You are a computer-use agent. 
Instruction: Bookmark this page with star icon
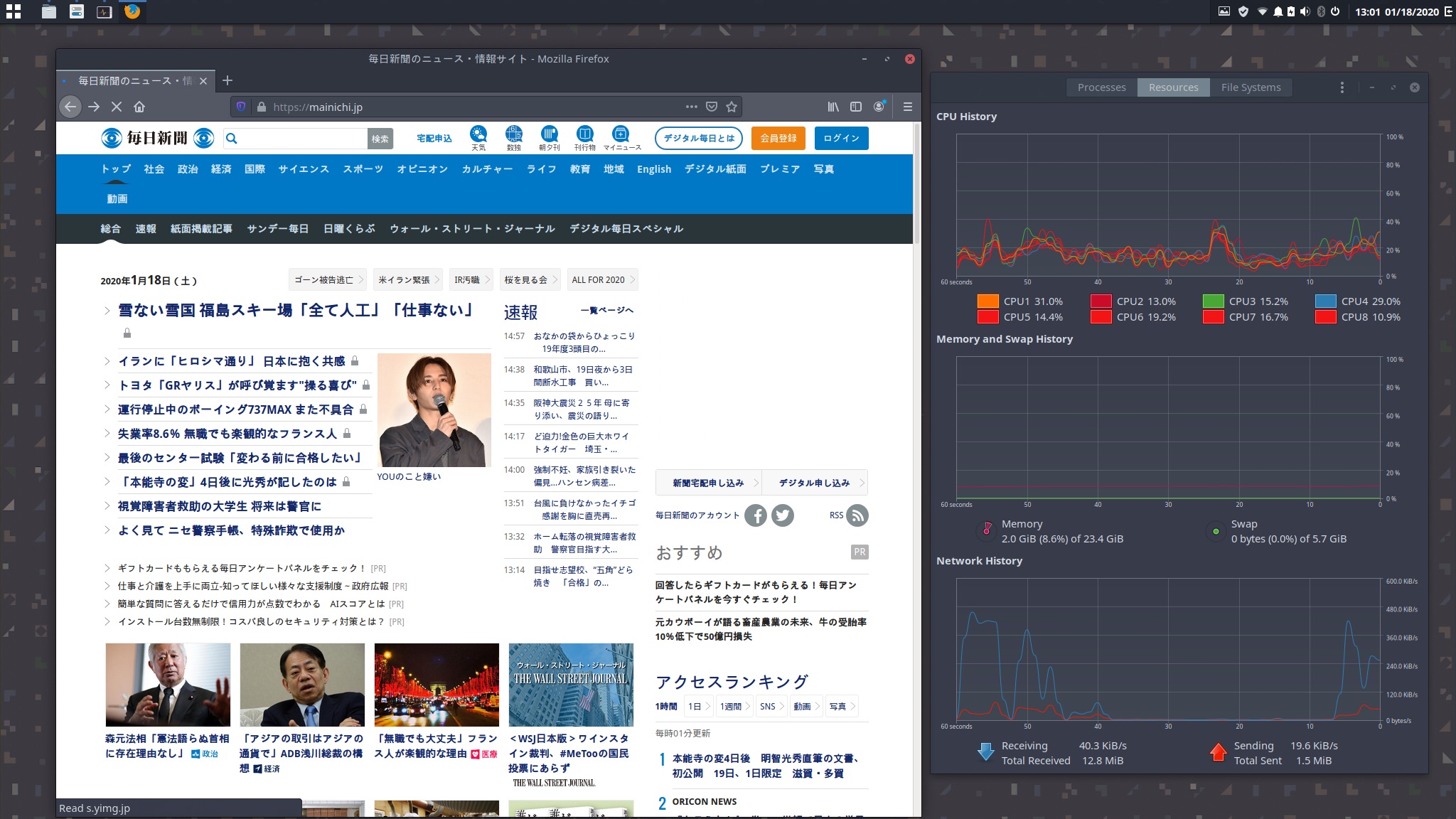[732, 107]
